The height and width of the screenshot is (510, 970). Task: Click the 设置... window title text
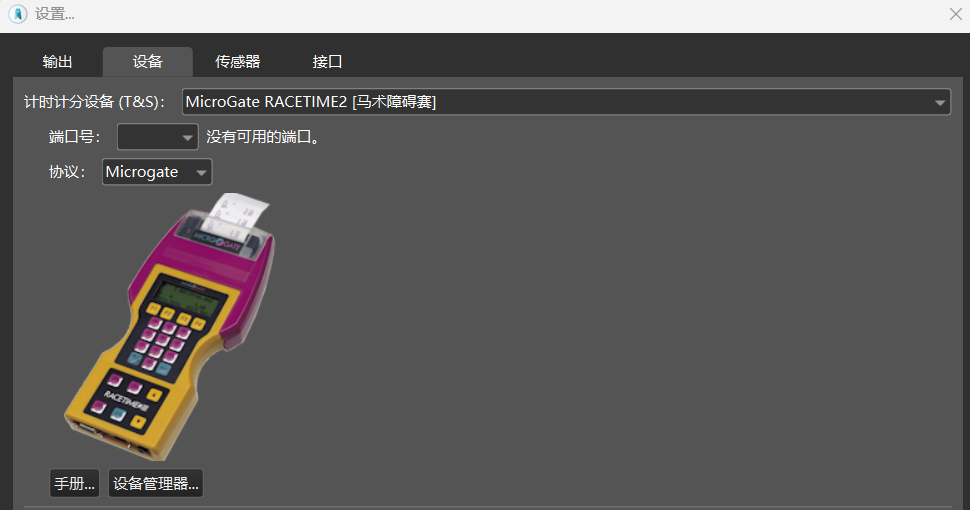pos(55,14)
